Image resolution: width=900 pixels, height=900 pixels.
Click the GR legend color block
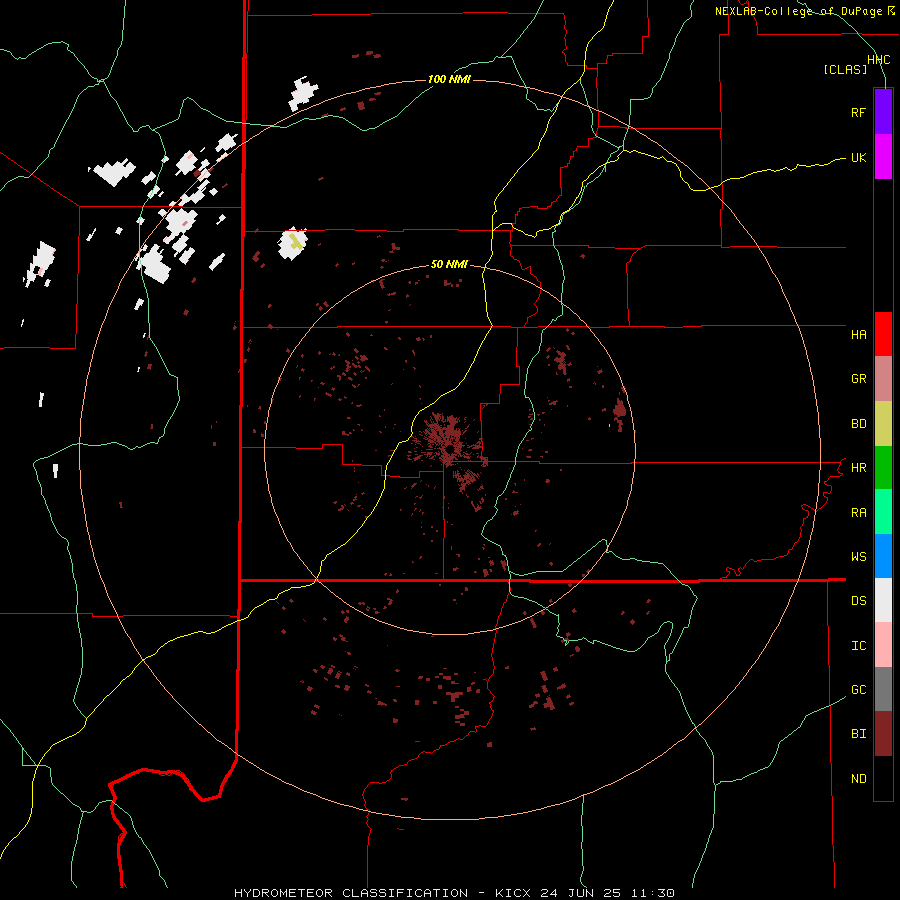click(883, 379)
